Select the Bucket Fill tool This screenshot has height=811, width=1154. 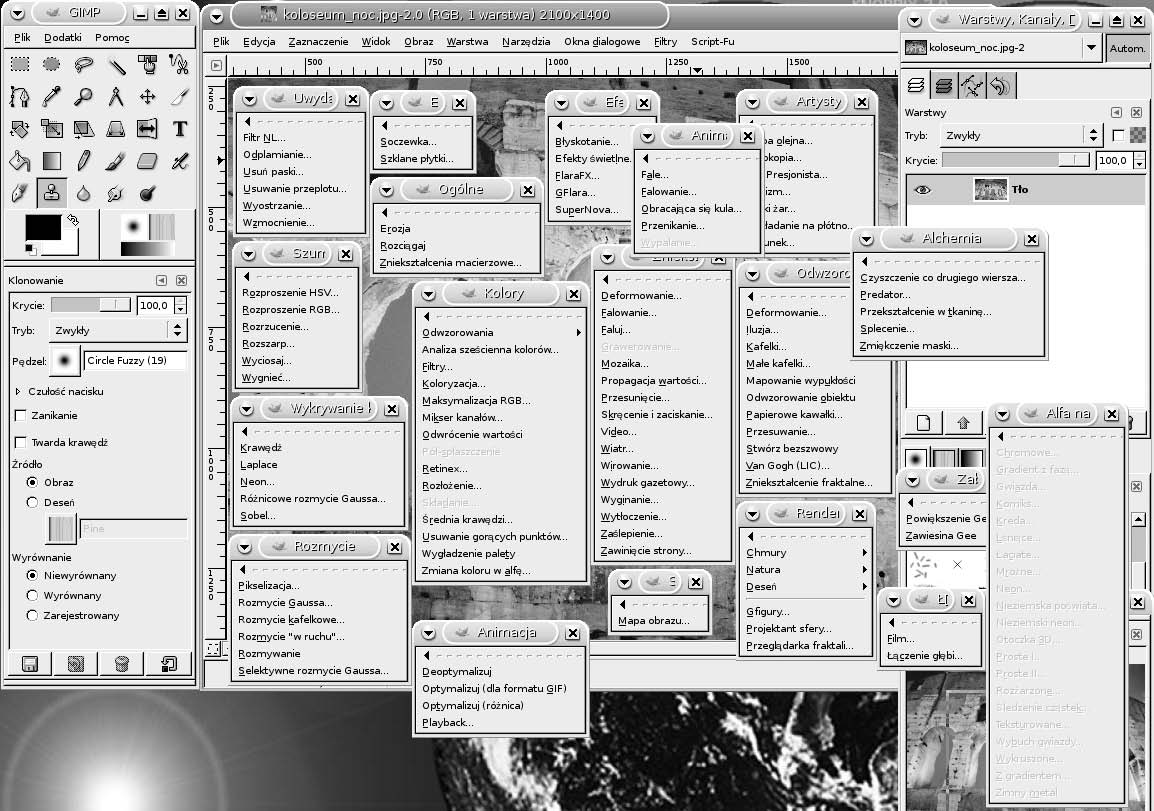point(20,160)
